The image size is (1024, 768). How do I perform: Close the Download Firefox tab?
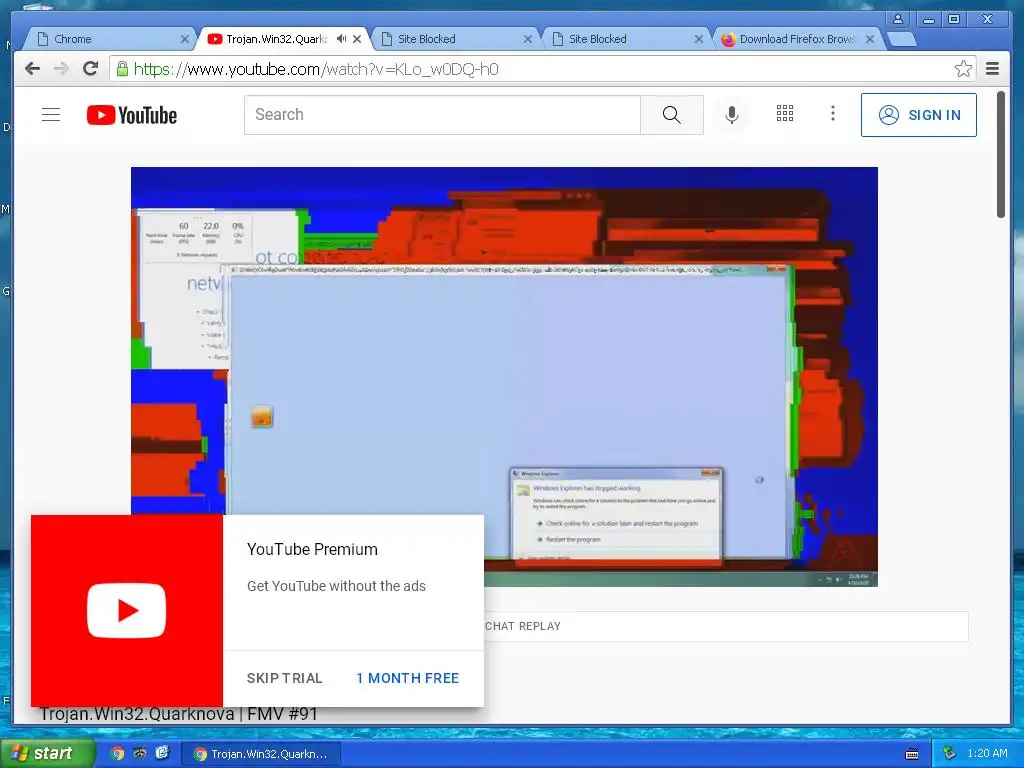870,39
